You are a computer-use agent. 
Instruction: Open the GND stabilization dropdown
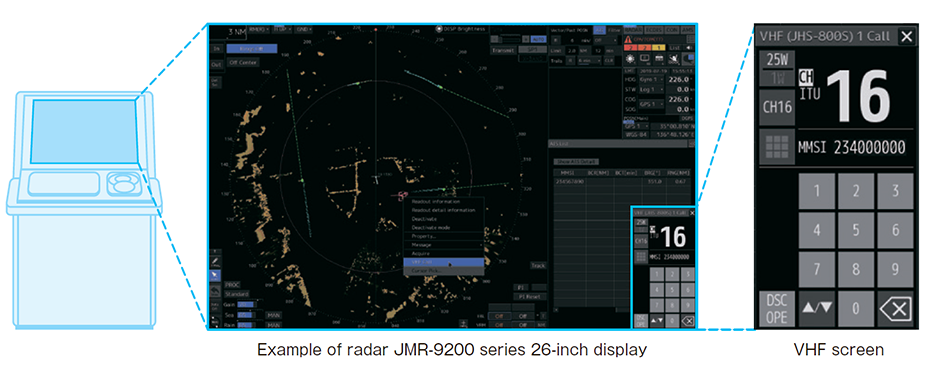[304, 30]
